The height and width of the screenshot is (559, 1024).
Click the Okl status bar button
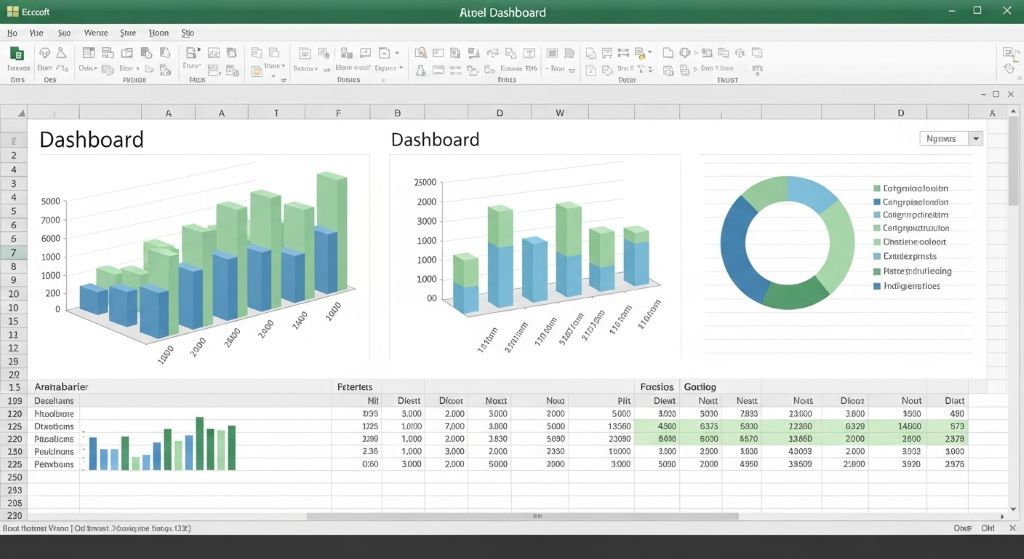tap(987, 528)
